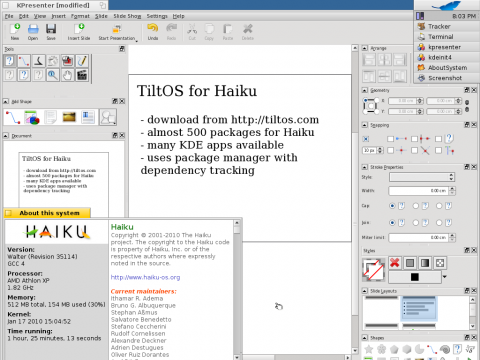The image size is (480, 360).
Task: Open the haiku-os.org link in About window
Action: pos(145,277)
